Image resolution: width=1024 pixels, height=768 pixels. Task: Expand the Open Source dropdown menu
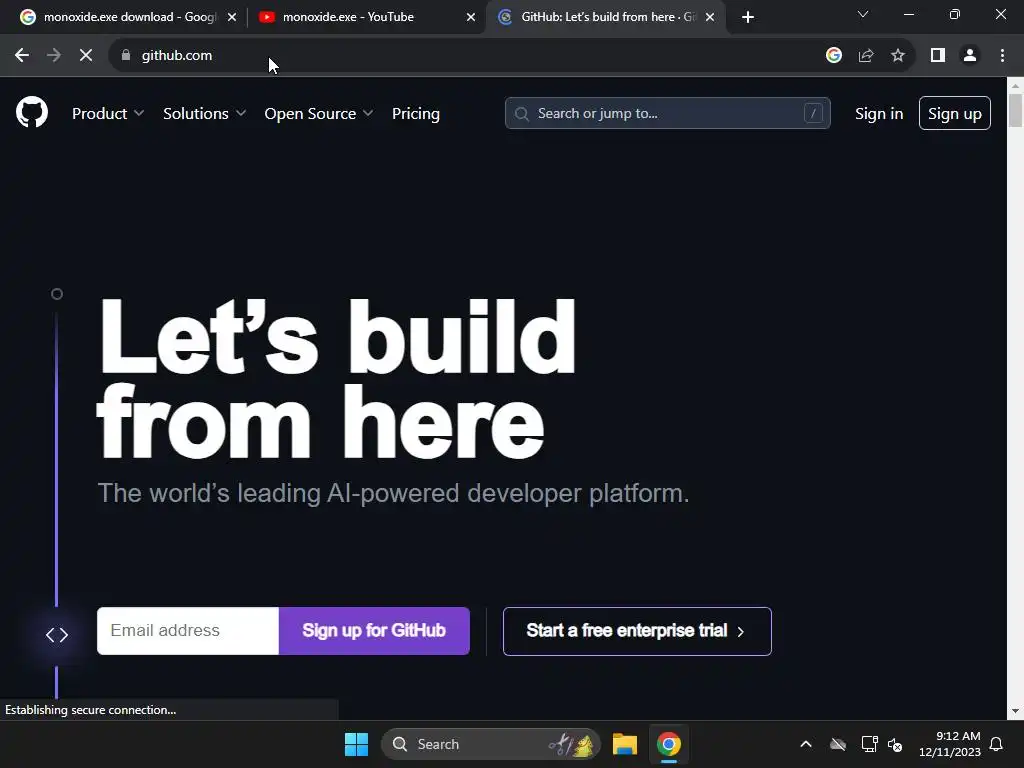pyautogui.click(x=319, y=114)
